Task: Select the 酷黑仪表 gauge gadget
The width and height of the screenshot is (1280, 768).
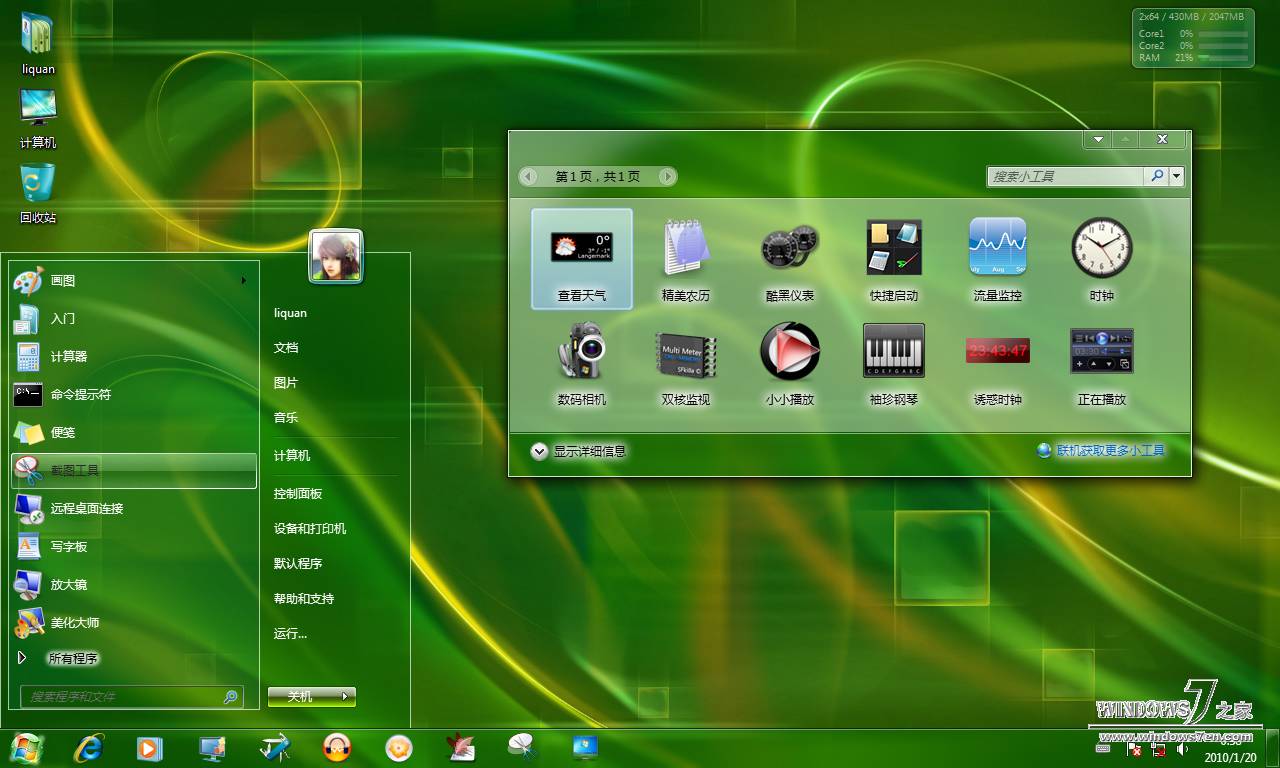Action: pos(789,259)
